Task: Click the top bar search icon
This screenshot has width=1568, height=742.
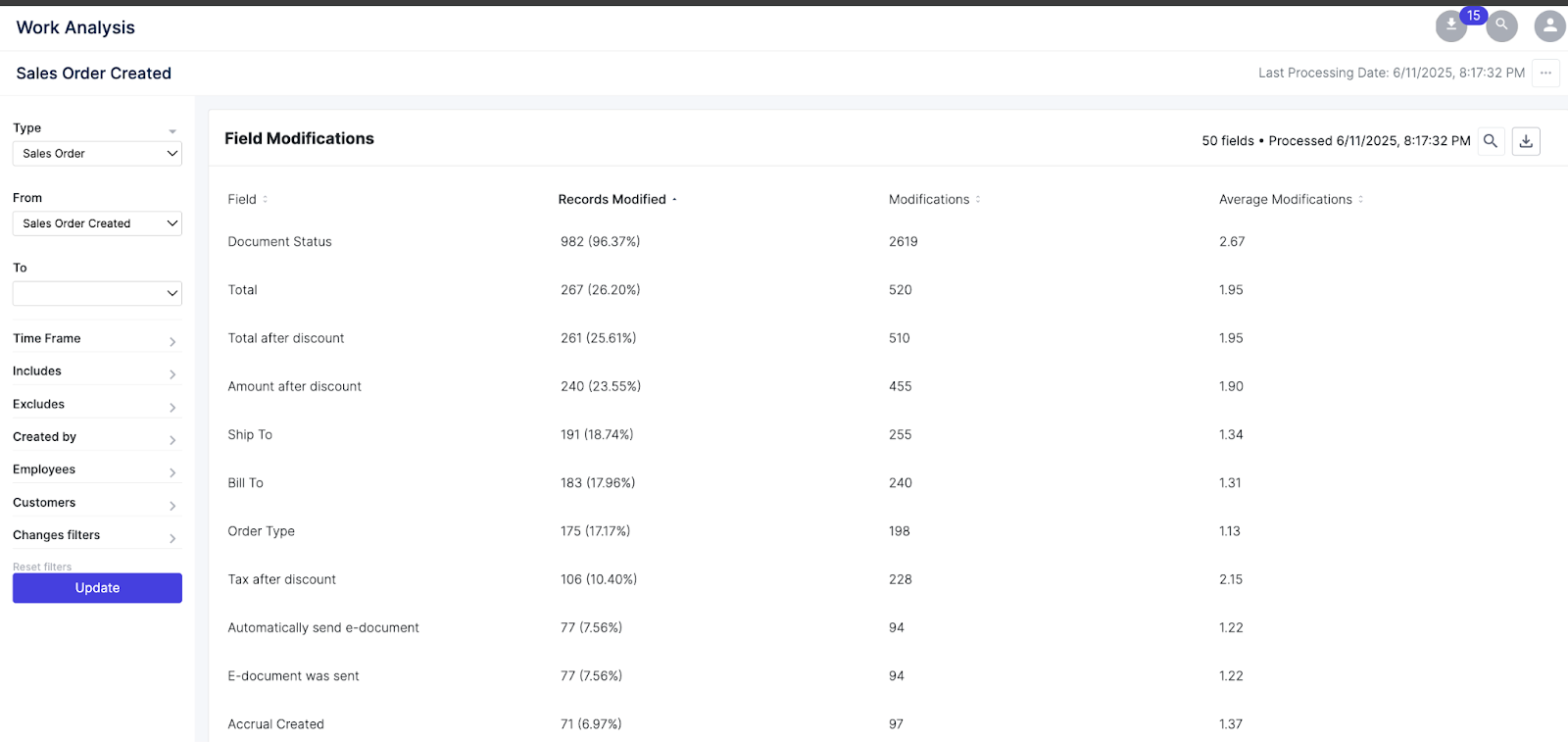Action: point(1501,25)
